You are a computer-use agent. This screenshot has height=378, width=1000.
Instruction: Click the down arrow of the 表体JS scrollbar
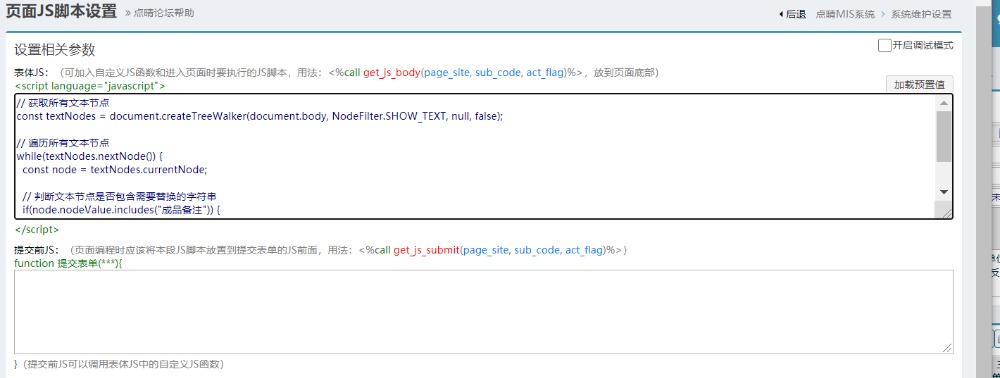click(944, 192)
